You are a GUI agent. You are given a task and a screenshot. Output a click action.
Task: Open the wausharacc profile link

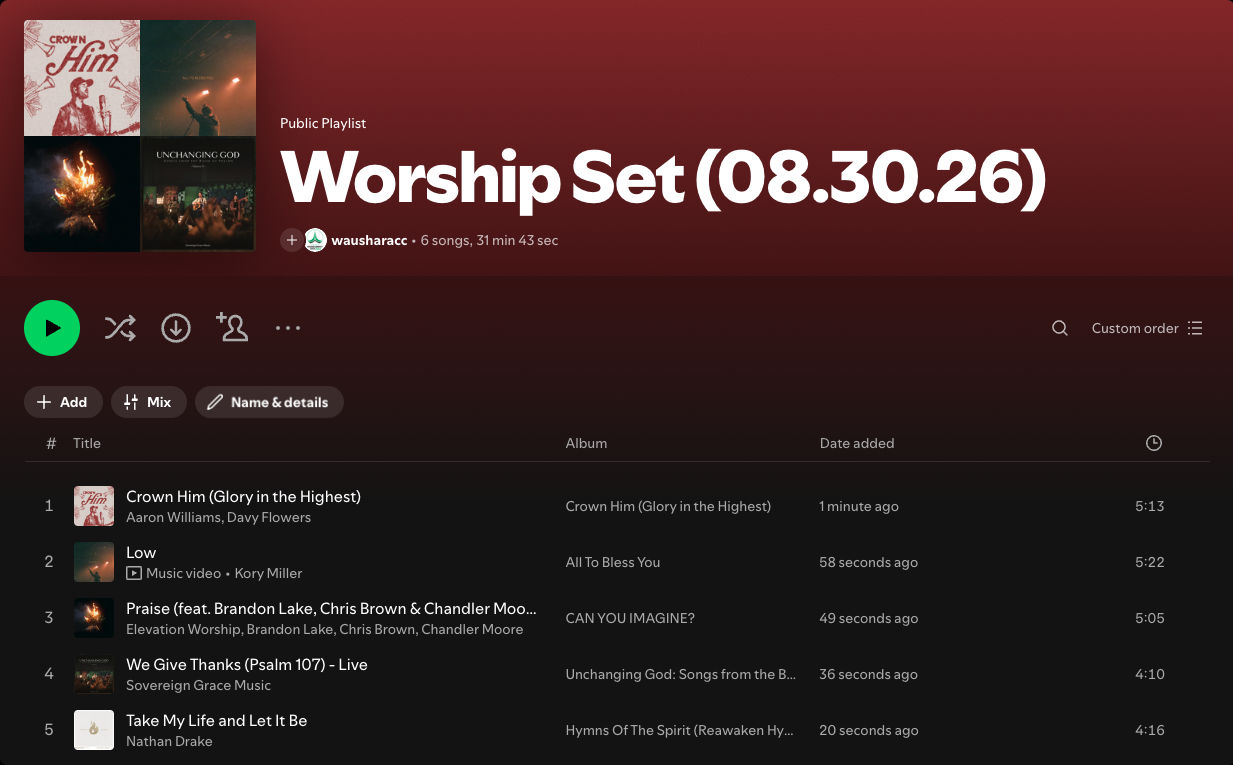[x=369, y=240]
